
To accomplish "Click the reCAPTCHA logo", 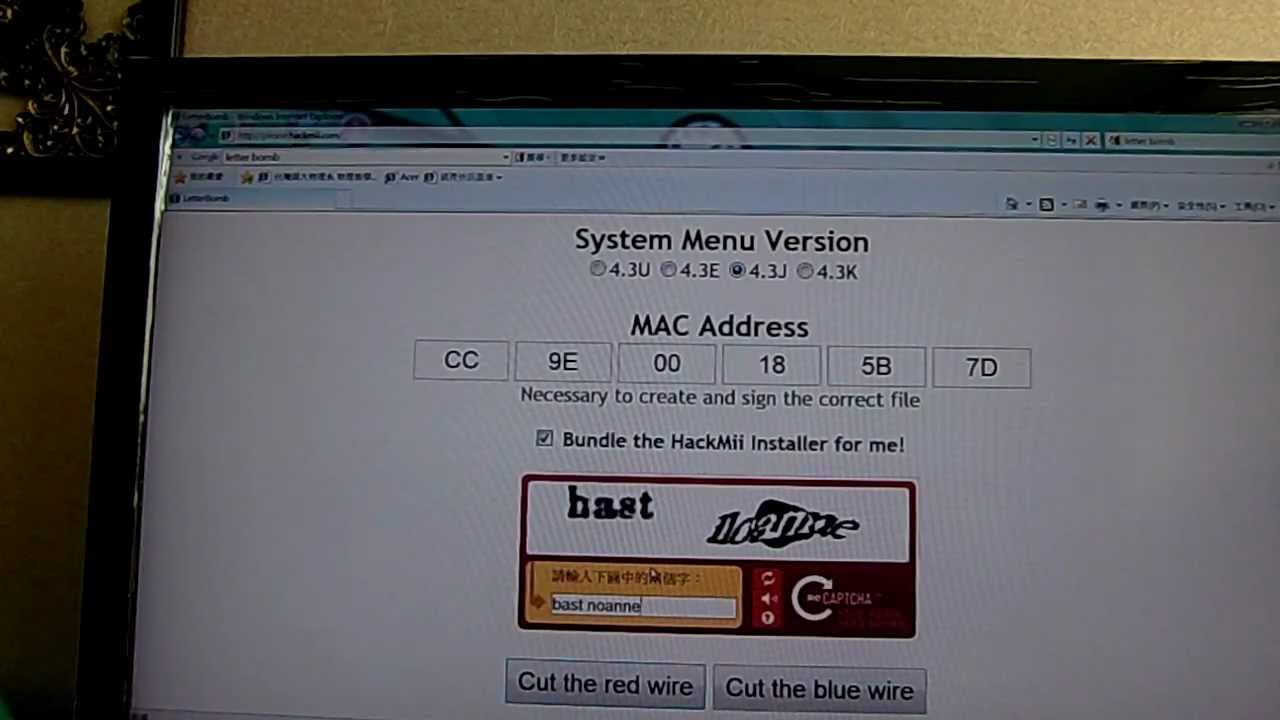I will [832, 598].
